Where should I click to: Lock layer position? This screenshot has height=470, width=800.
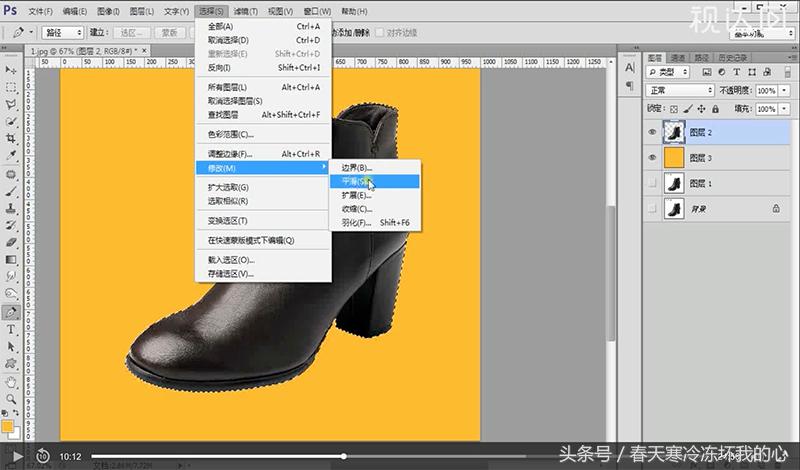[x=702, y=109]
